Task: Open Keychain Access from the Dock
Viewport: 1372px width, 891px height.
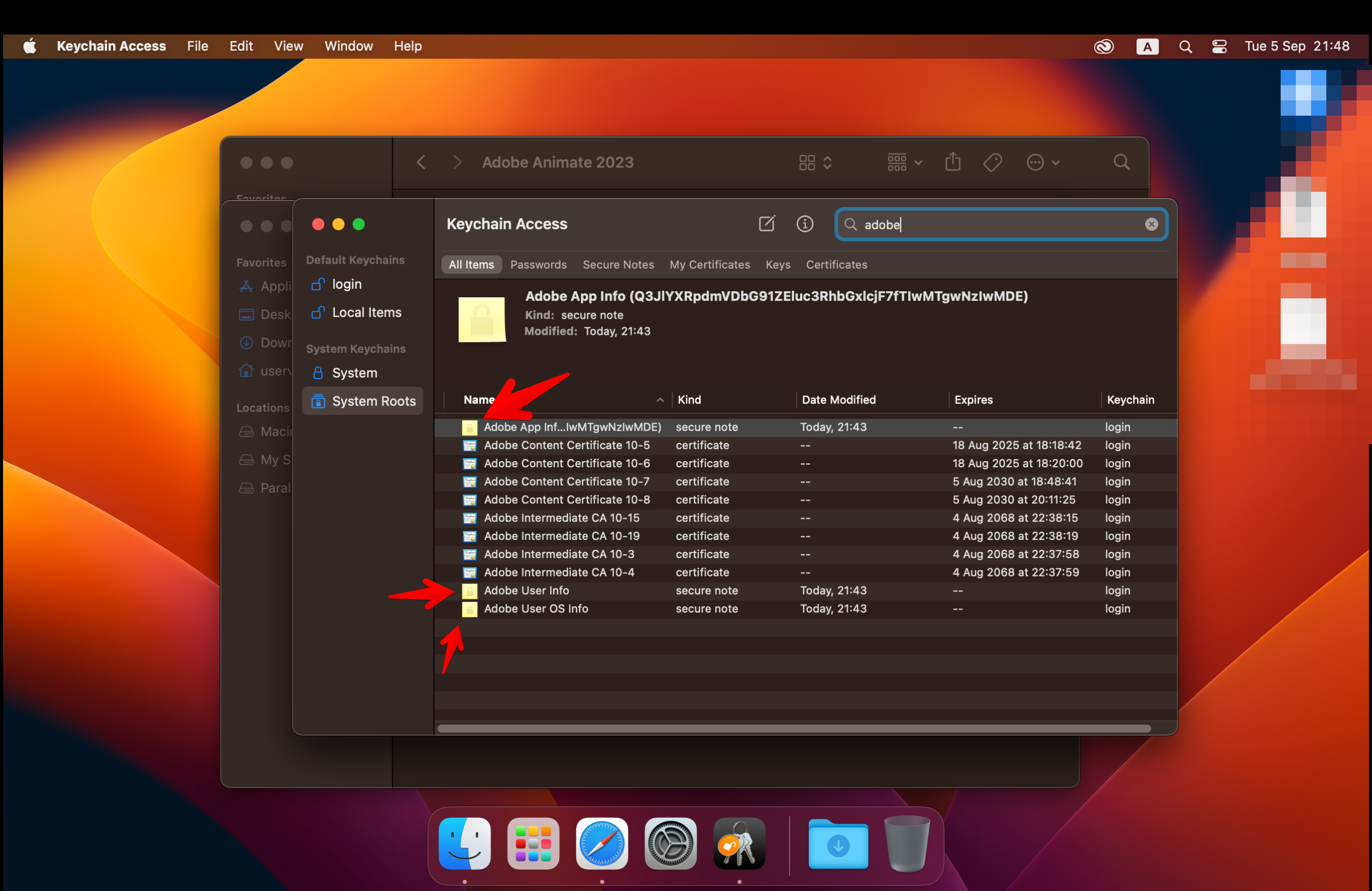Action: click(738, 843)
